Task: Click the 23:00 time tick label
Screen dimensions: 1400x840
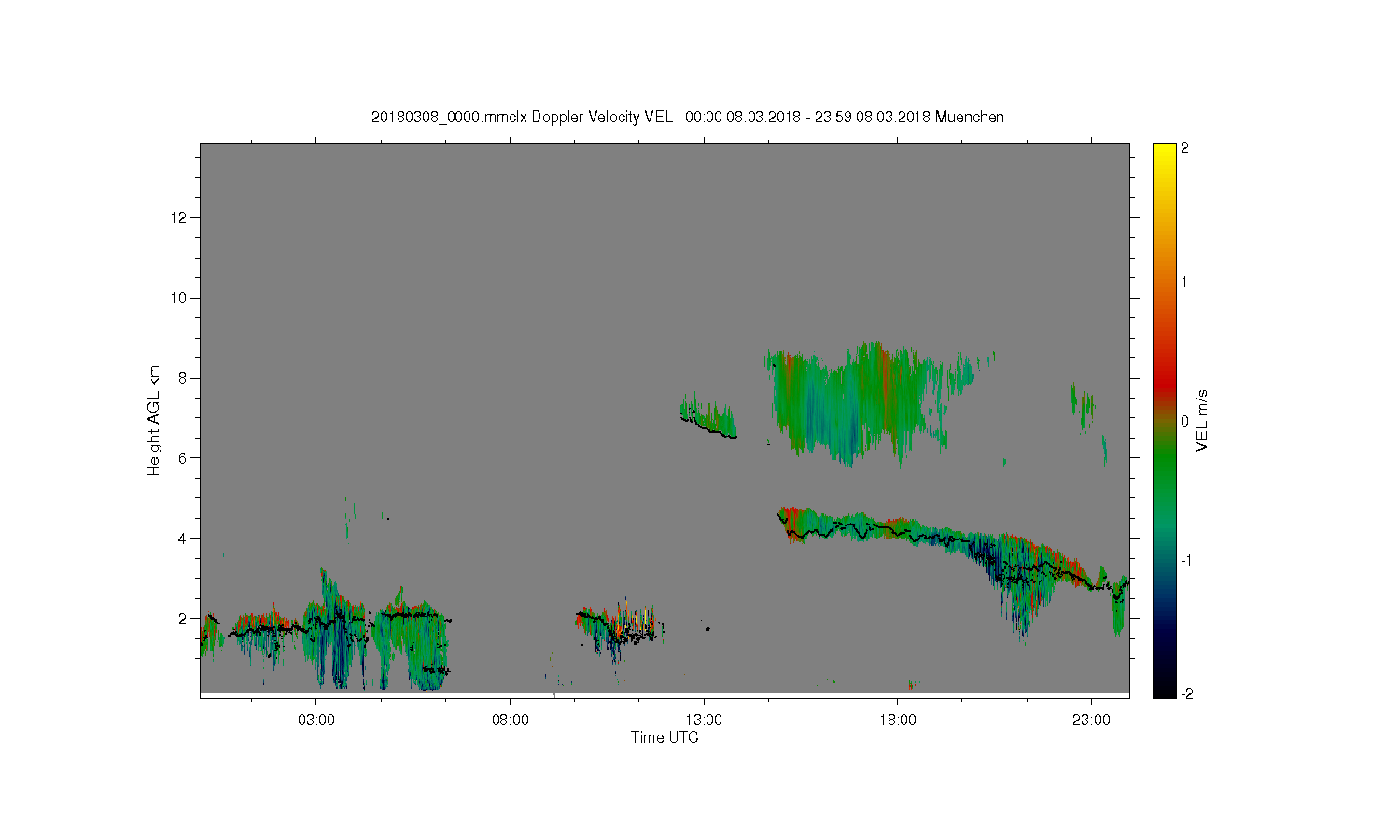Action: (x=1092, y=721)
